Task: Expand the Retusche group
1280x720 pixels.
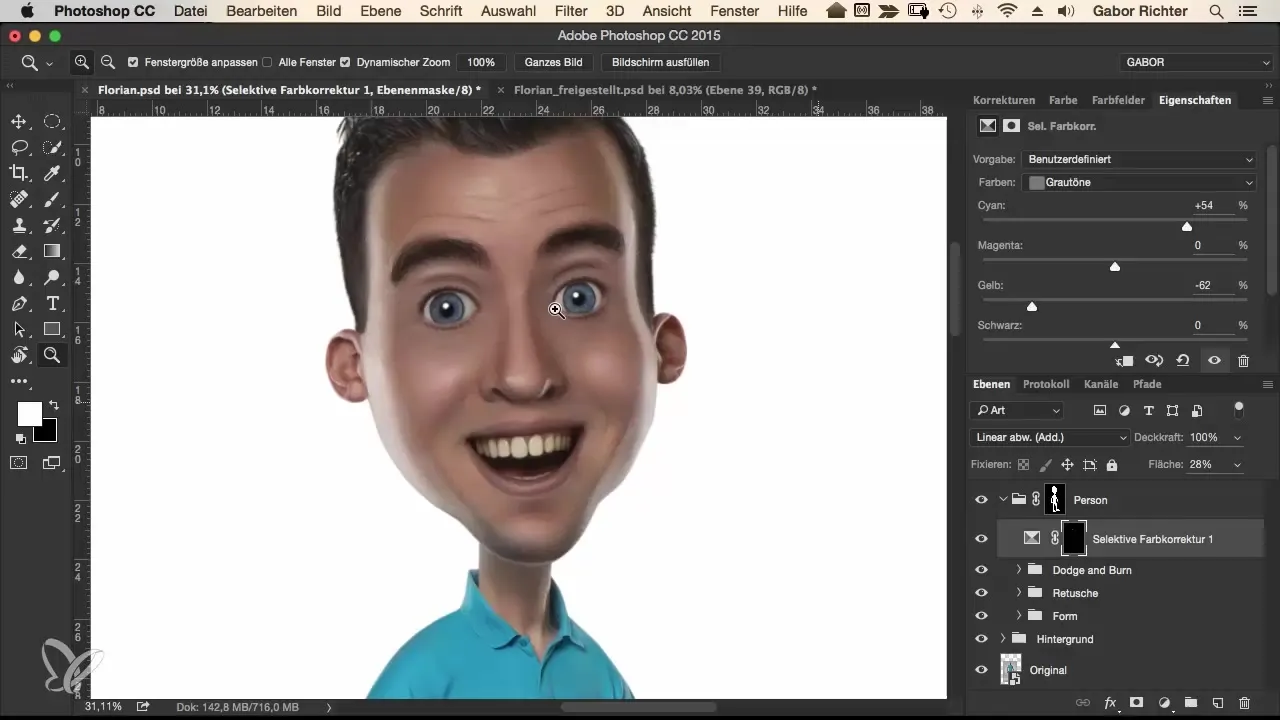Action: pos(1018,593)
